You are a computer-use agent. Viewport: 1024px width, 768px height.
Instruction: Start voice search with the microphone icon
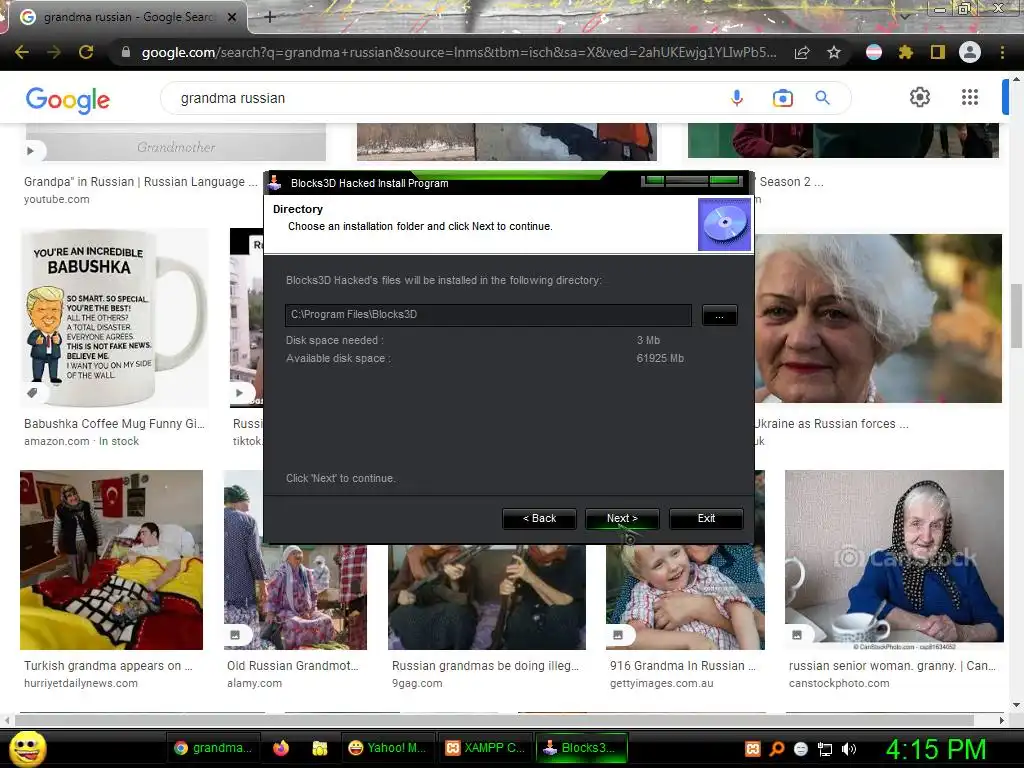737,98
